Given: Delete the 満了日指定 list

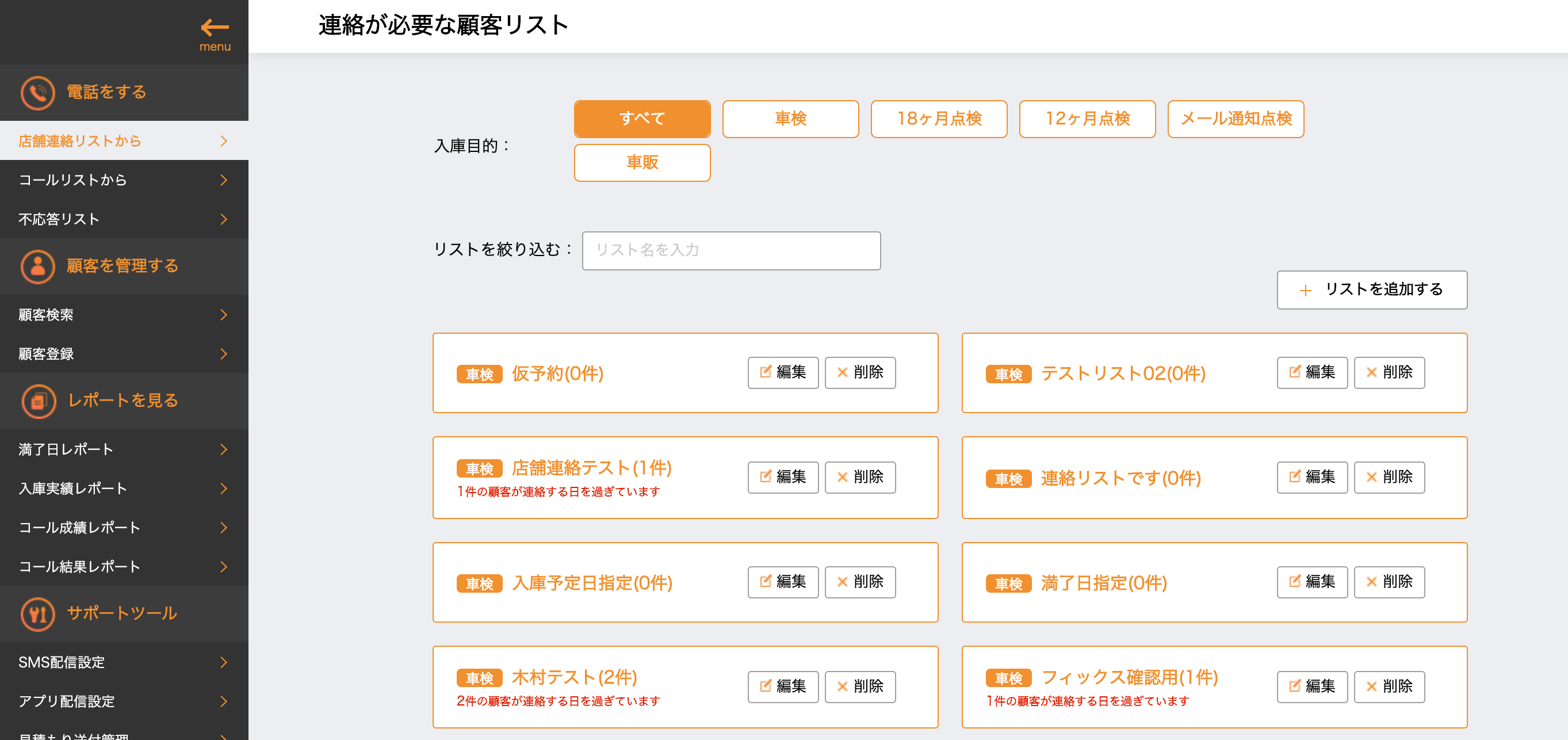Looking at the screenshot, I should tap(1389, 582).
